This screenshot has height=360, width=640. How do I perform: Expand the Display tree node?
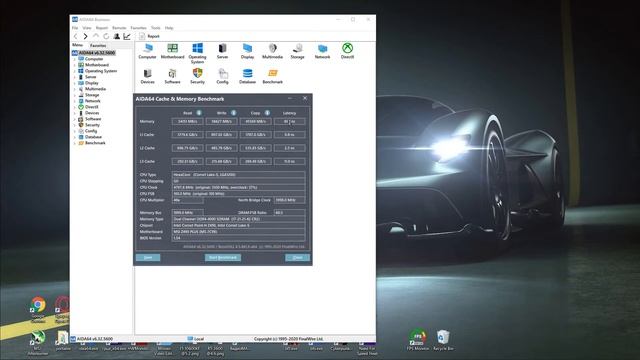(x=74, y=83)
